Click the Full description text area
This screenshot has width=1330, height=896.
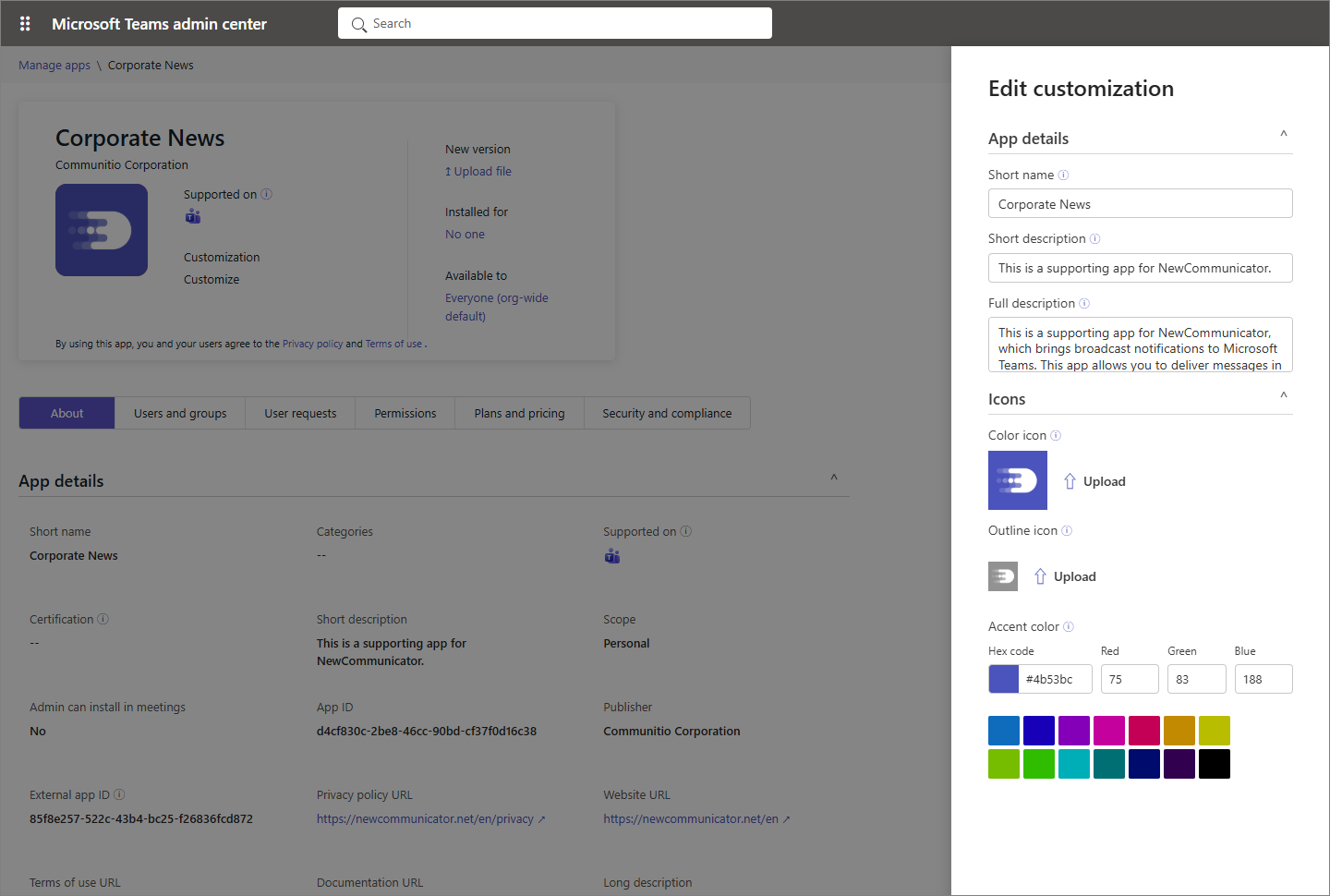[x=1140, y=345]
